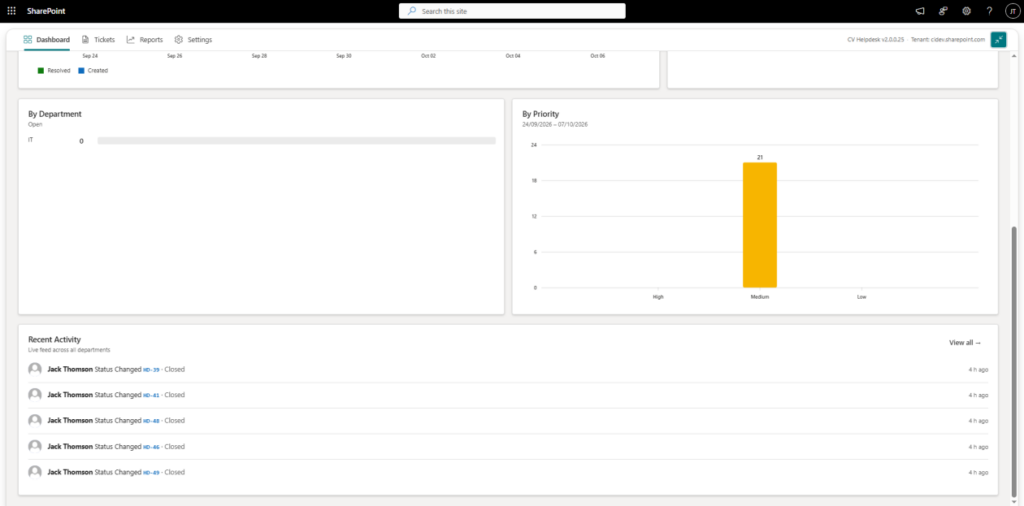
Task: Click the bar value label 21
Action: click(x=760, y=157)
